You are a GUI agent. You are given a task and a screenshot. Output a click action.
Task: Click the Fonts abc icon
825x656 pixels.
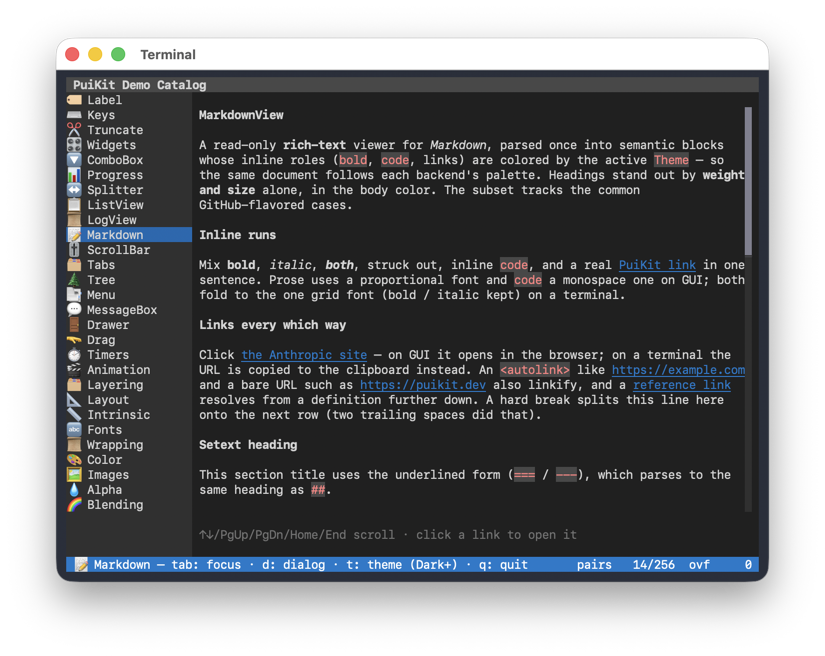[74, 430]
